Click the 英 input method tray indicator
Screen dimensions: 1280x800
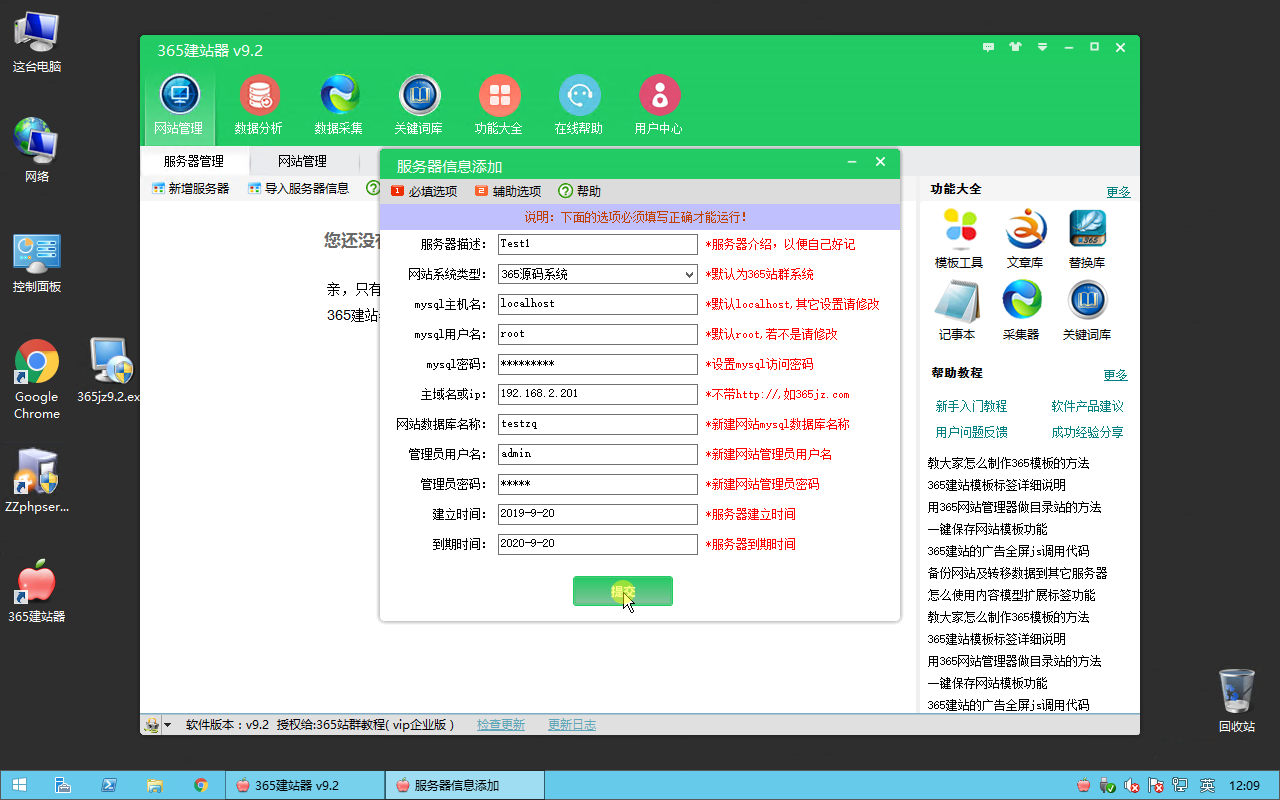(x=1207, y=785)
